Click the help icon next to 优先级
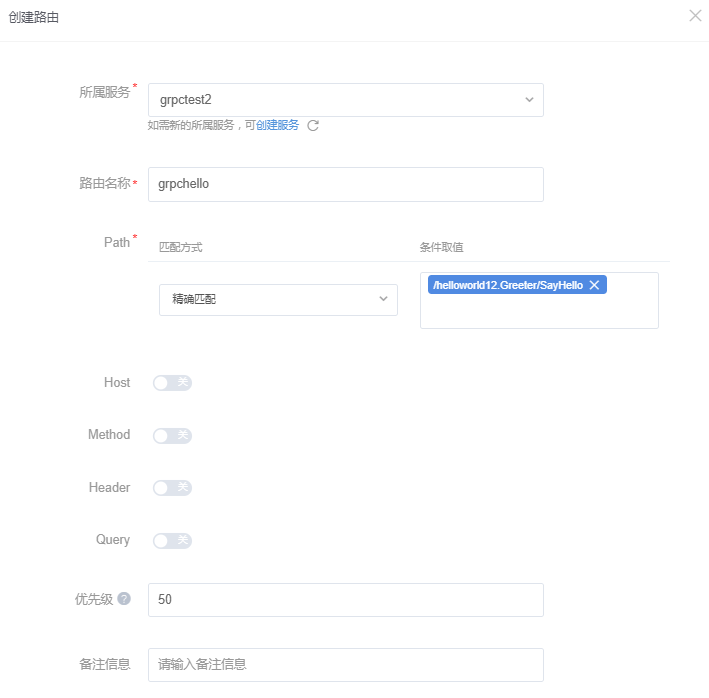Viewport: 709px width, 698px height. [124, 599]
